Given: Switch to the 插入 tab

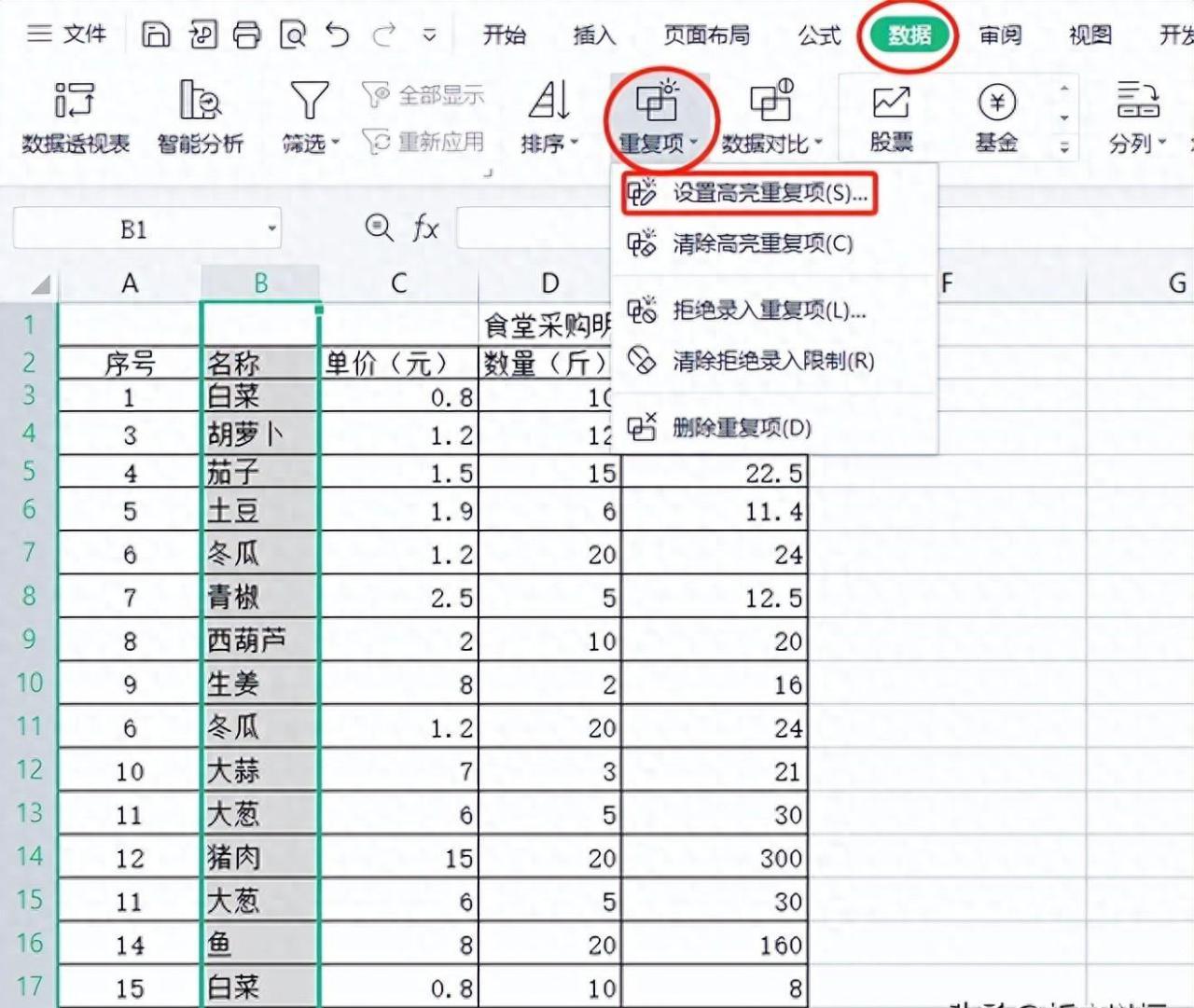Looking at the screenshot, I should click(594, 35).
